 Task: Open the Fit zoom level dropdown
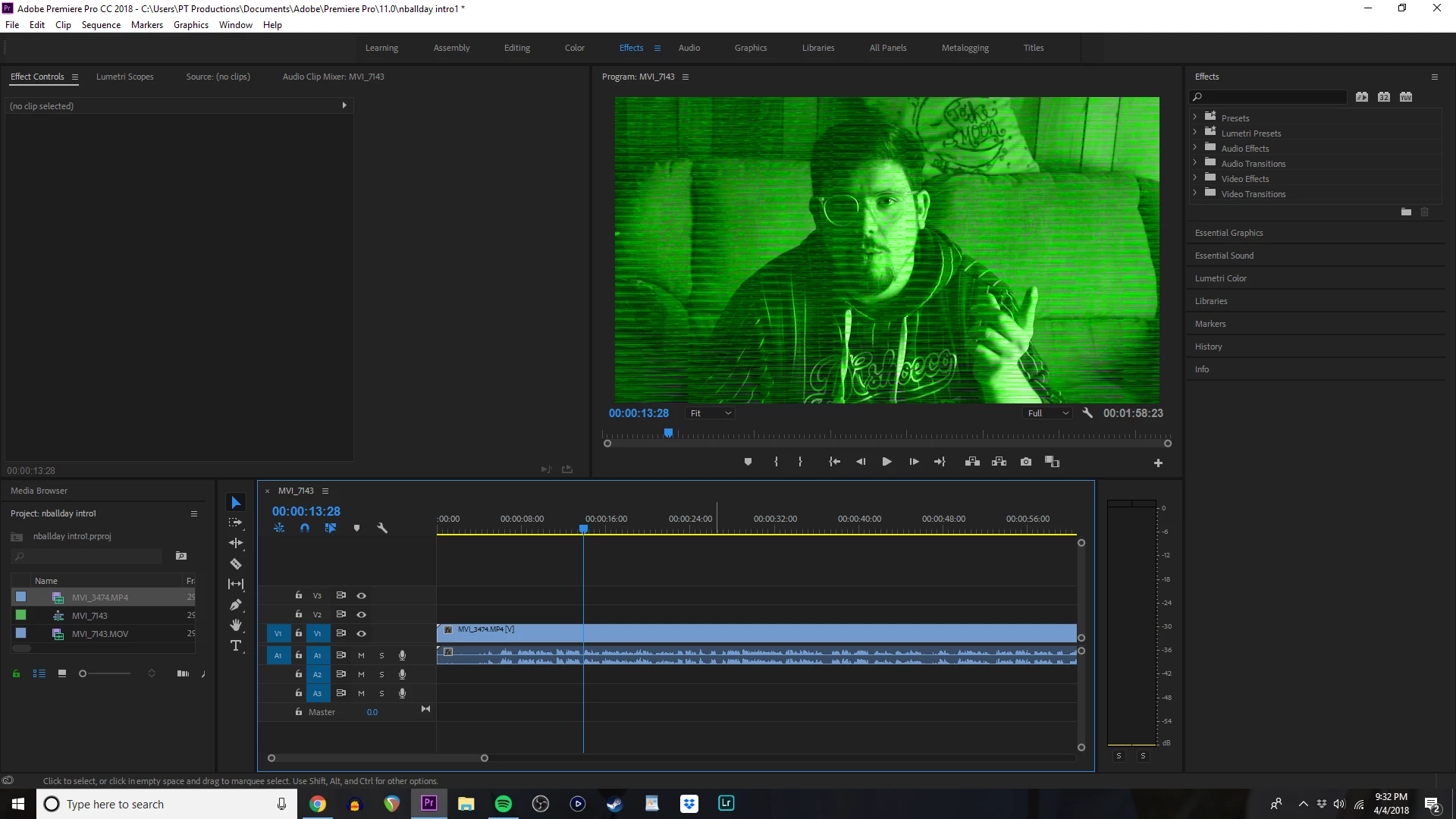point(711,413)
